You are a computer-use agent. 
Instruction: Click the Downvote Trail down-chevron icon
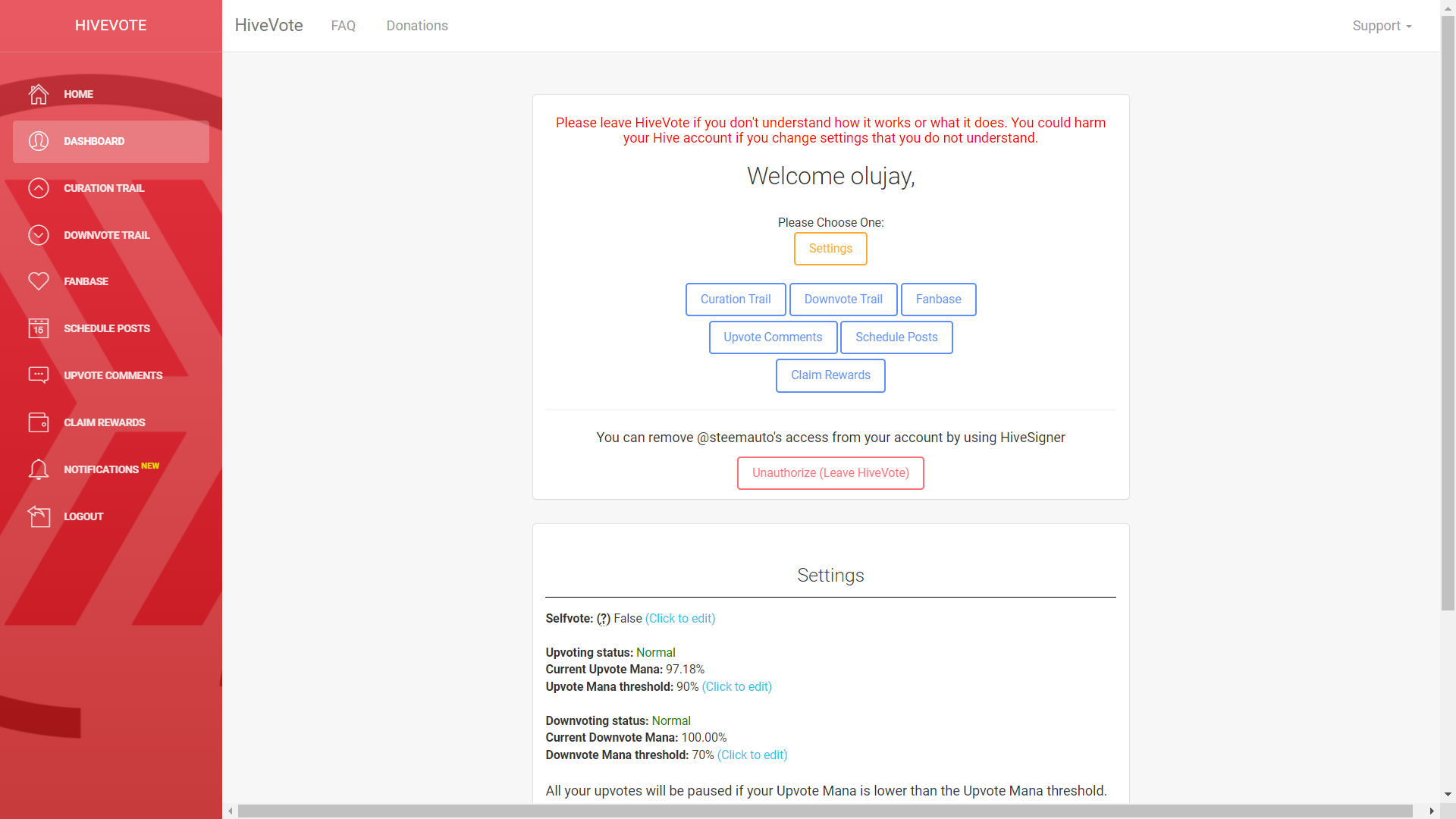[x=39, y=235]
